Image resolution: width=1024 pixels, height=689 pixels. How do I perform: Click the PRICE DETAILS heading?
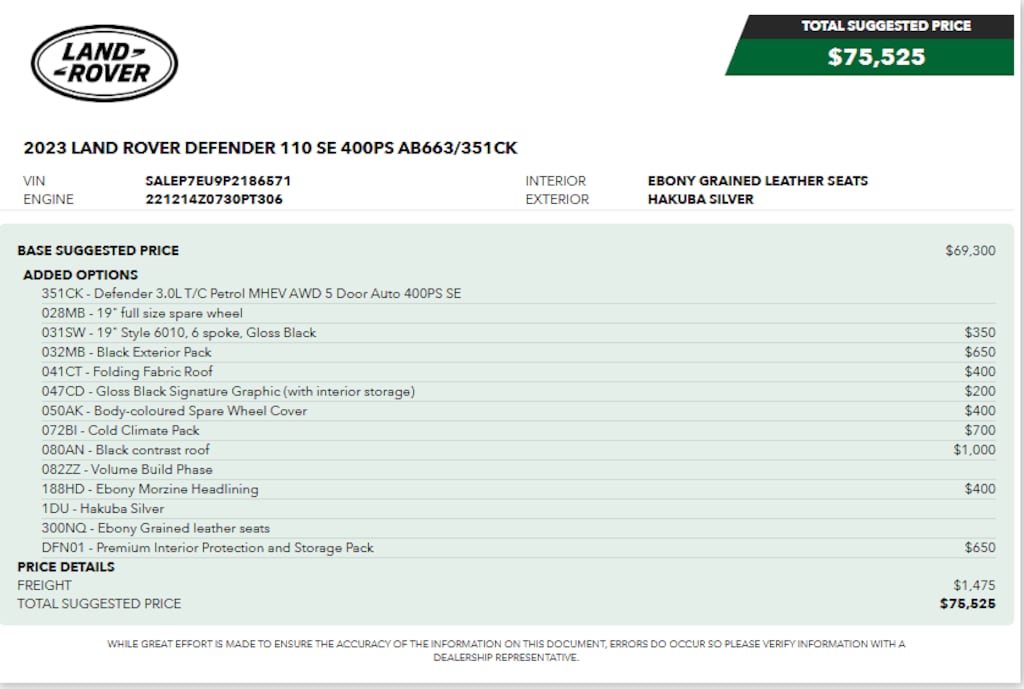(66, 568)
